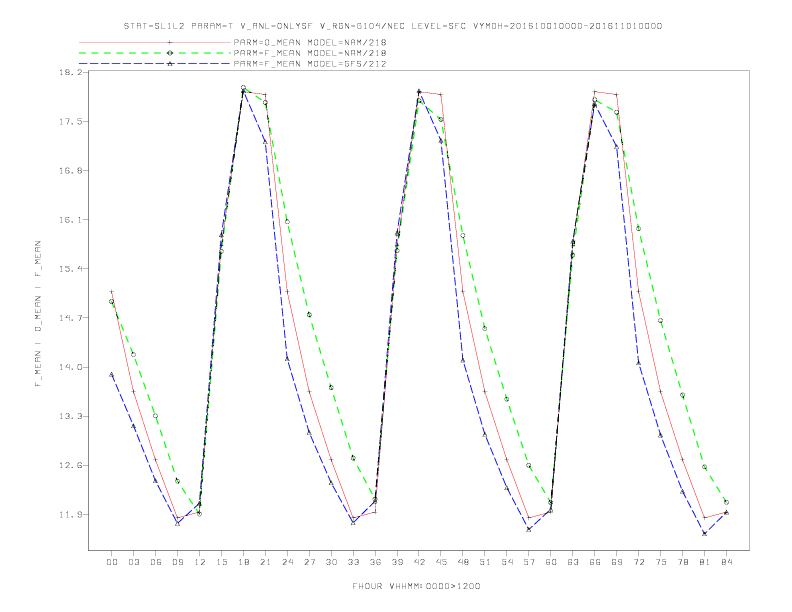Click y-axis tick label 12.6
This screenshot has height=612, width=792.
[70, 466]
